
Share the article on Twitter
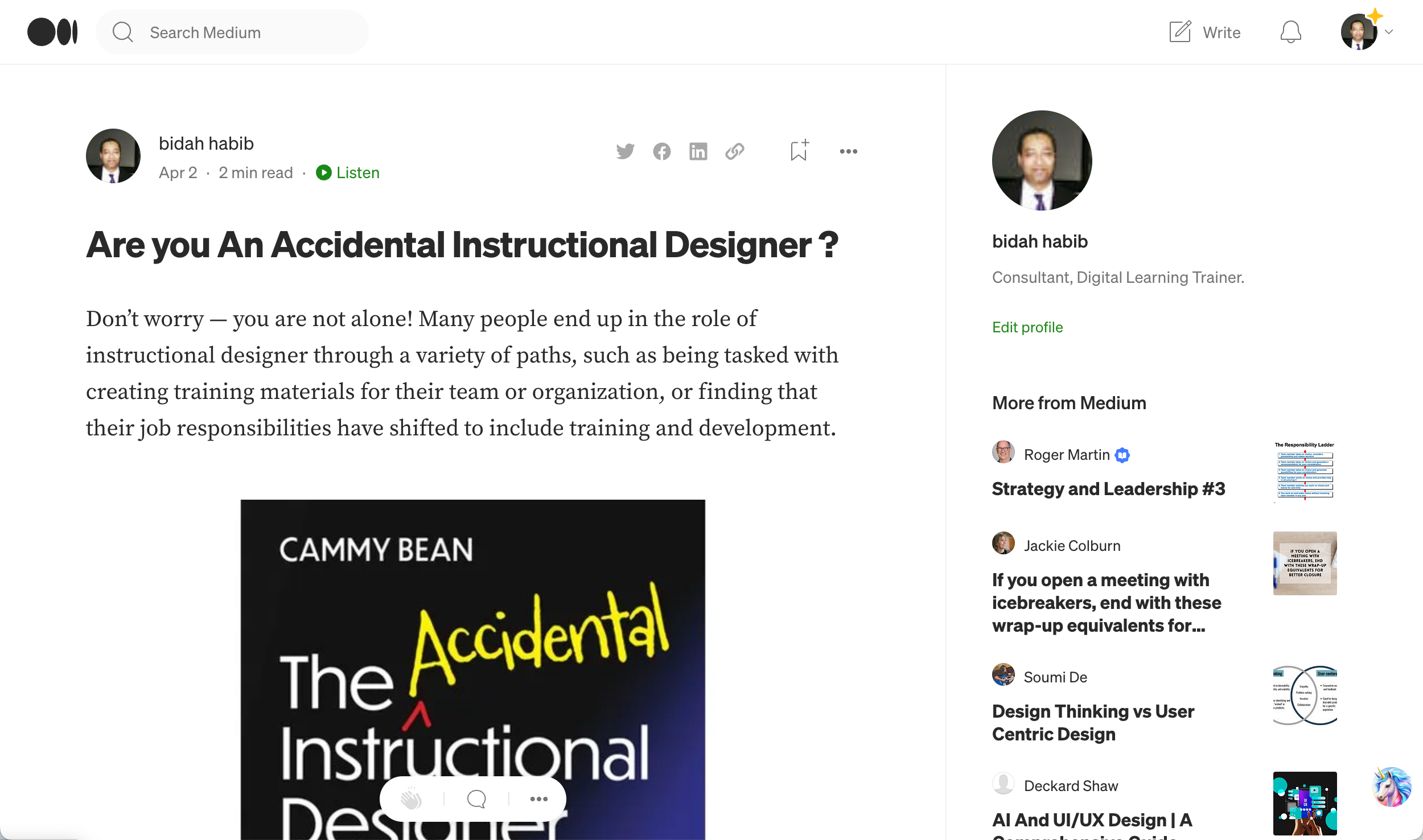[x=625, y=151]
